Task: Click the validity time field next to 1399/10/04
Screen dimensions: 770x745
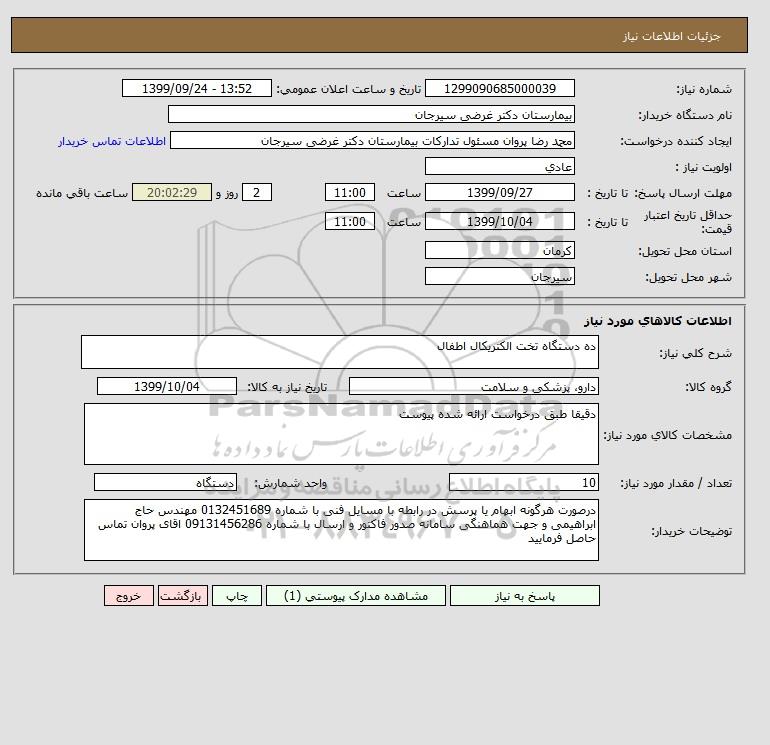Action: [x=350, y=221]
